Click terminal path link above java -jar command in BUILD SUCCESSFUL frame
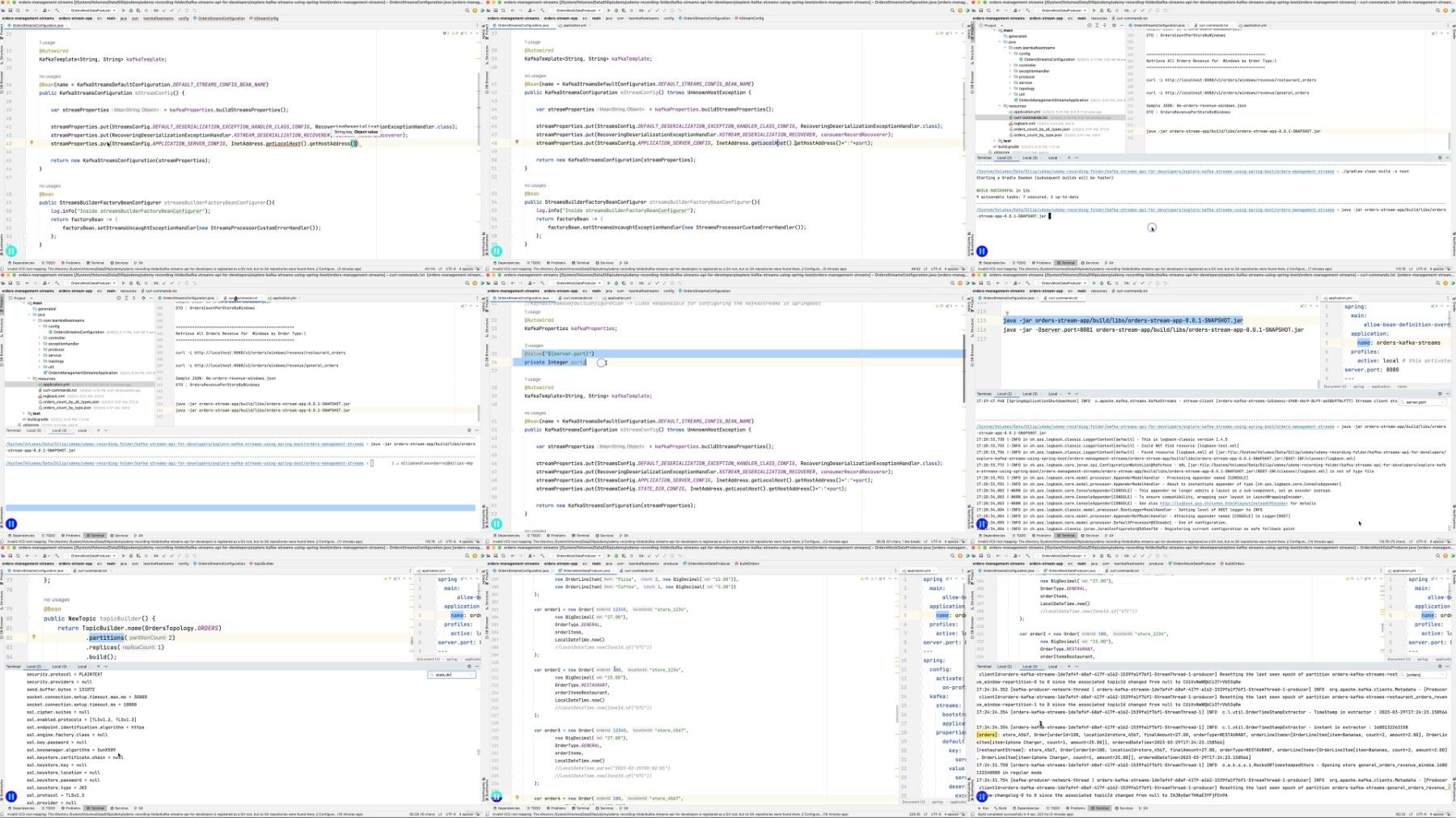 pos(1155,210)
